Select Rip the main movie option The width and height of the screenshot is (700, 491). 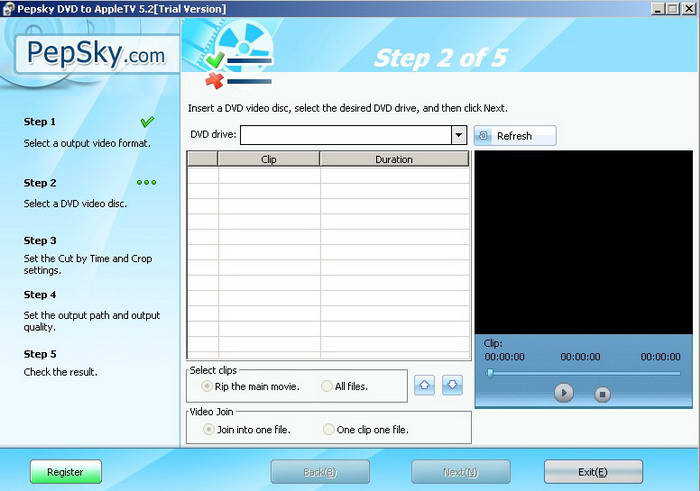click(x=250, y=386)
